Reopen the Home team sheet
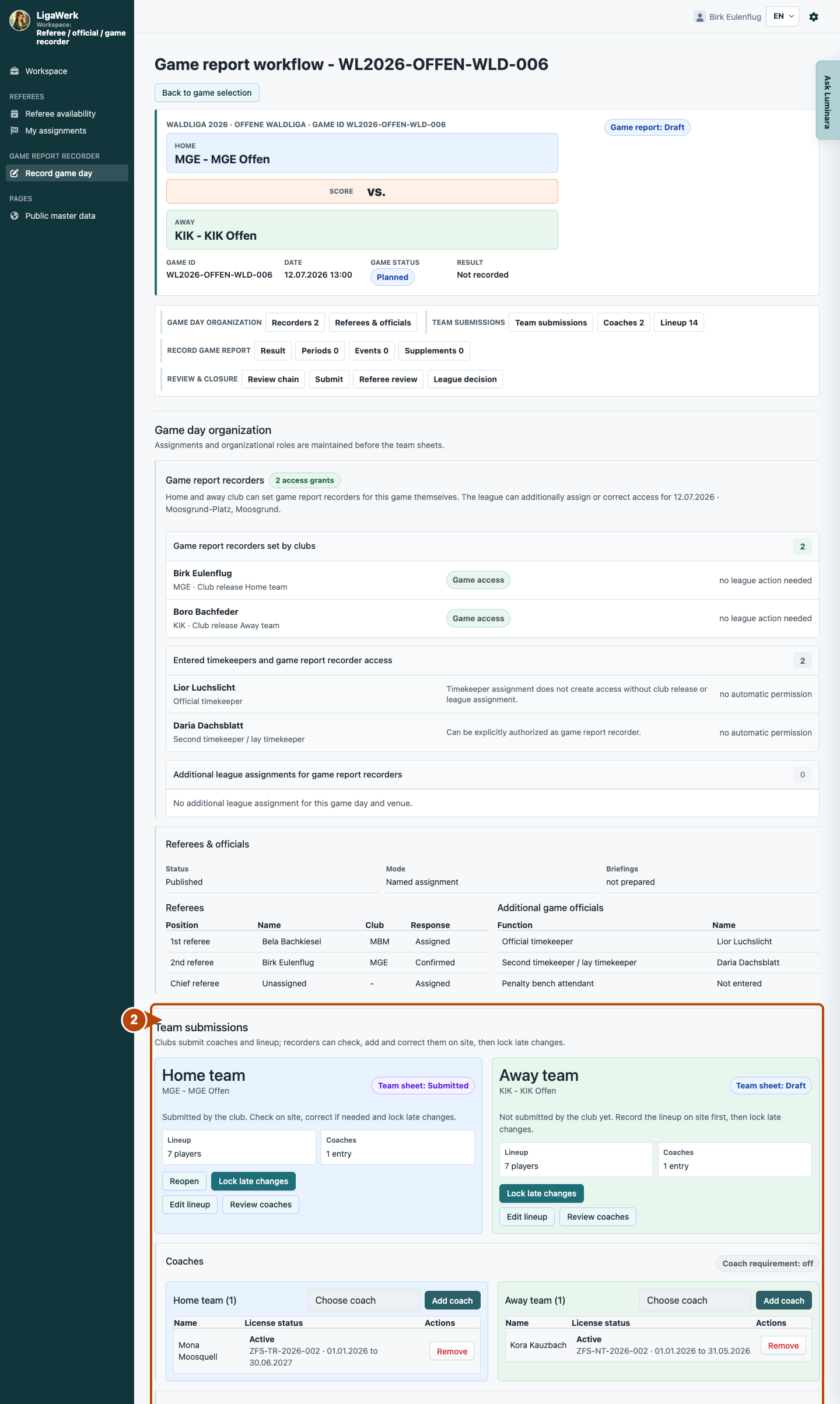This screenshot has height=1404, width=840. click(184, 1181)
